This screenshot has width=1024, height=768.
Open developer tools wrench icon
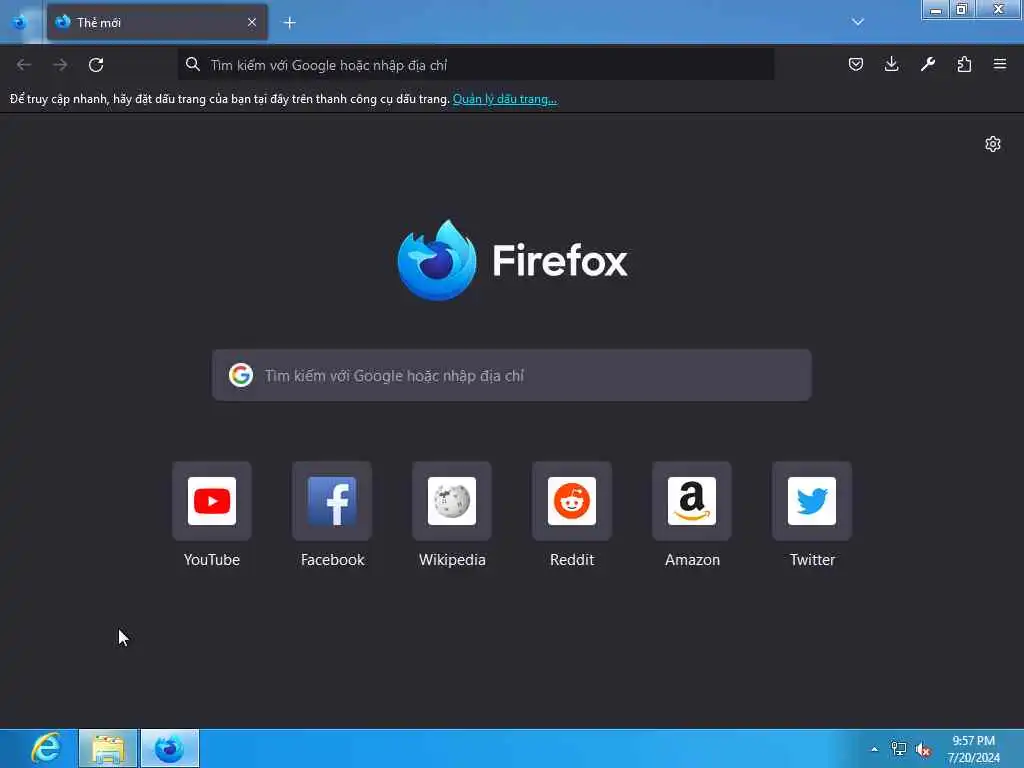[927, 64]
